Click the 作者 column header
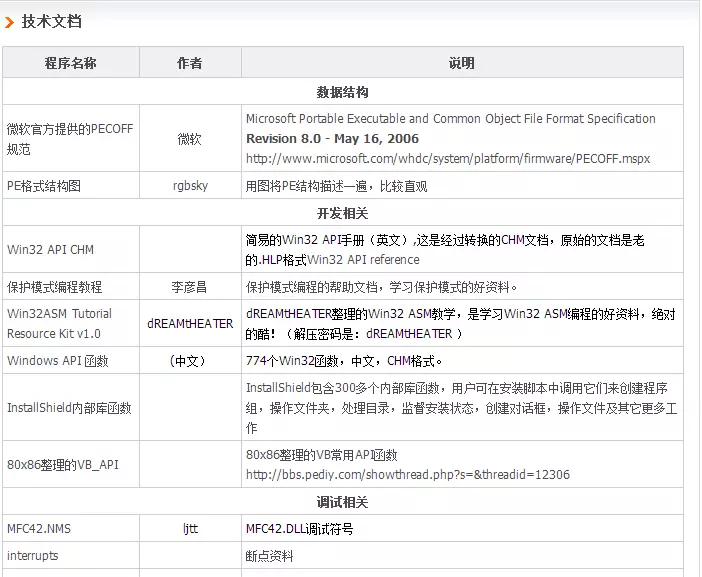Image resolution: width=702 pixels, height=577 pixels. (x=190, y=63)
